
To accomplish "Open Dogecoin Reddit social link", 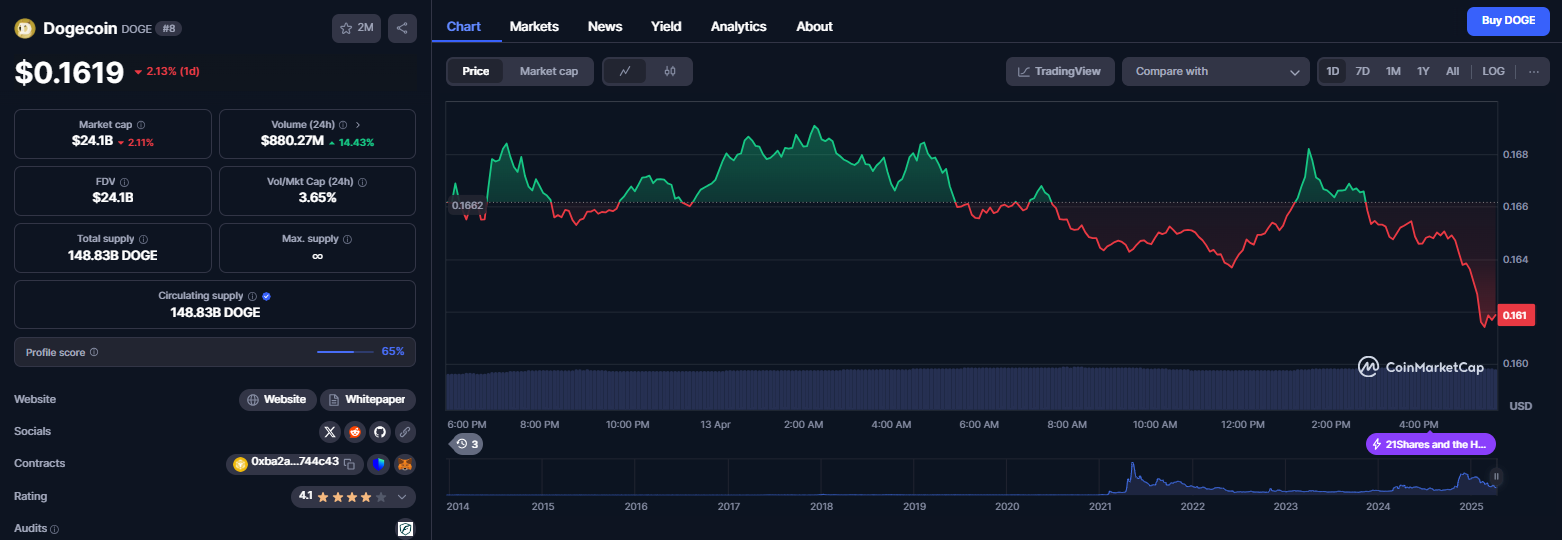I will (x=354, y=432).
